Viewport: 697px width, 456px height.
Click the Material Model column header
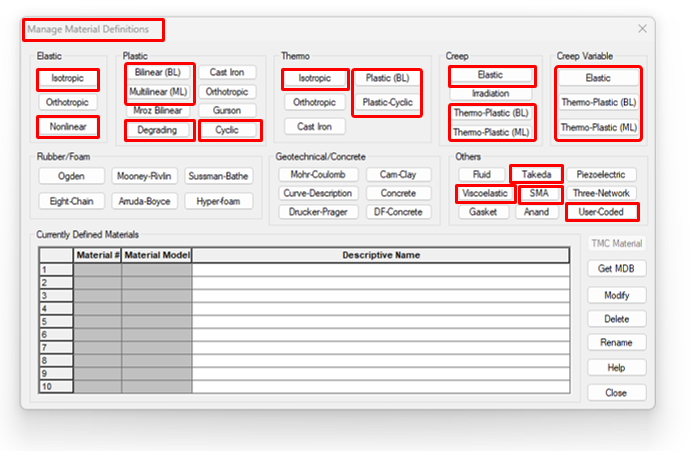tap(157, 256)
